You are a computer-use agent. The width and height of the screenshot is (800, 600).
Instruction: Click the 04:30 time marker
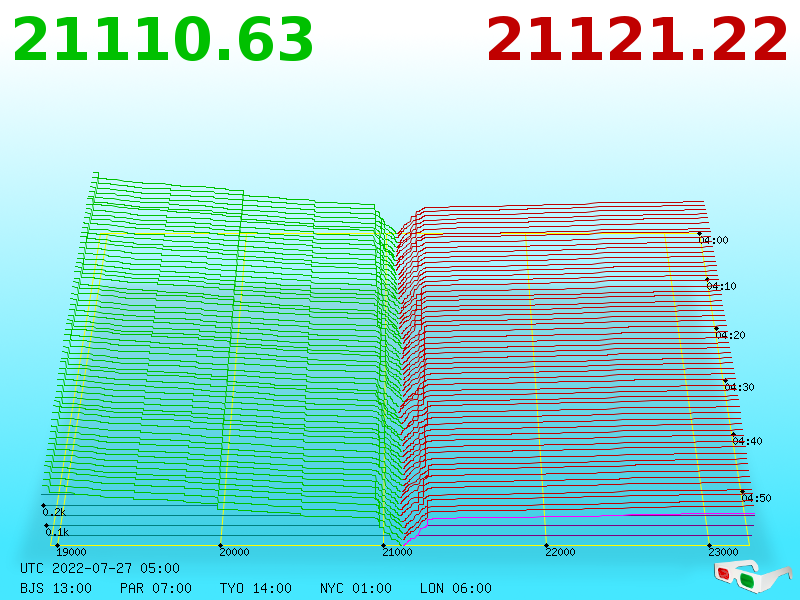coord(739,387)
